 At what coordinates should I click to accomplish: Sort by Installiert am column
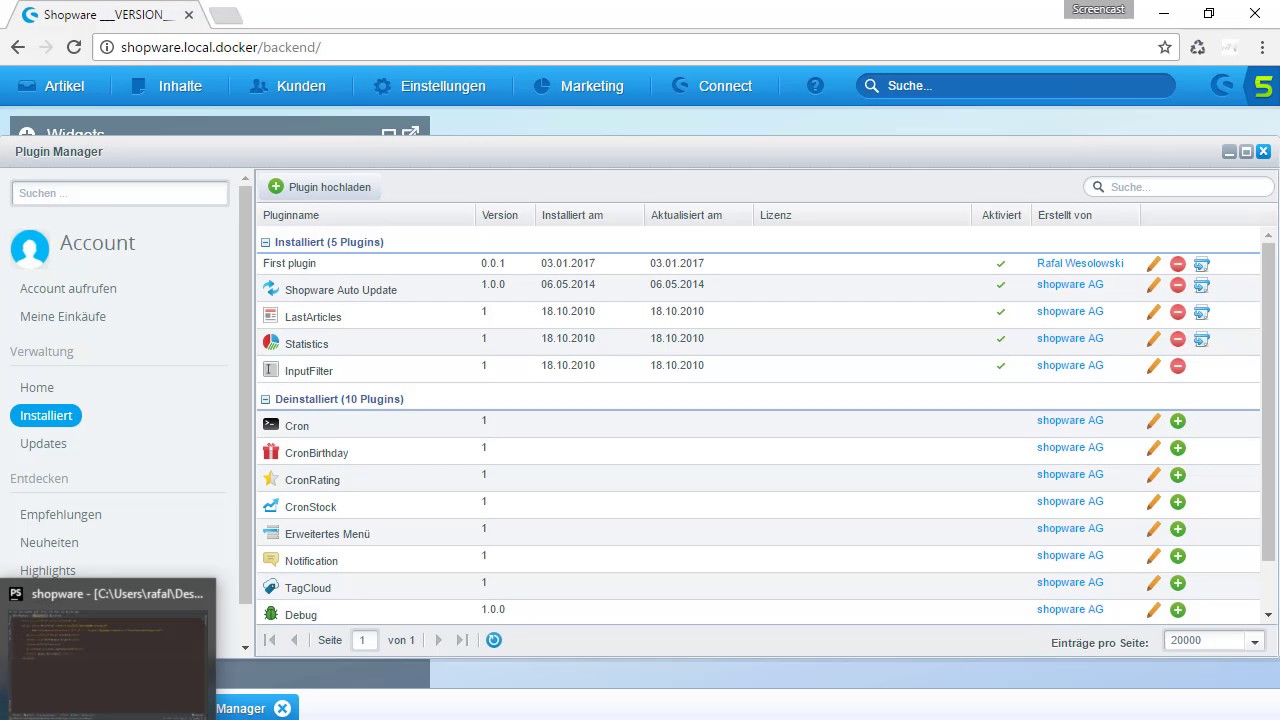(590, 215)
